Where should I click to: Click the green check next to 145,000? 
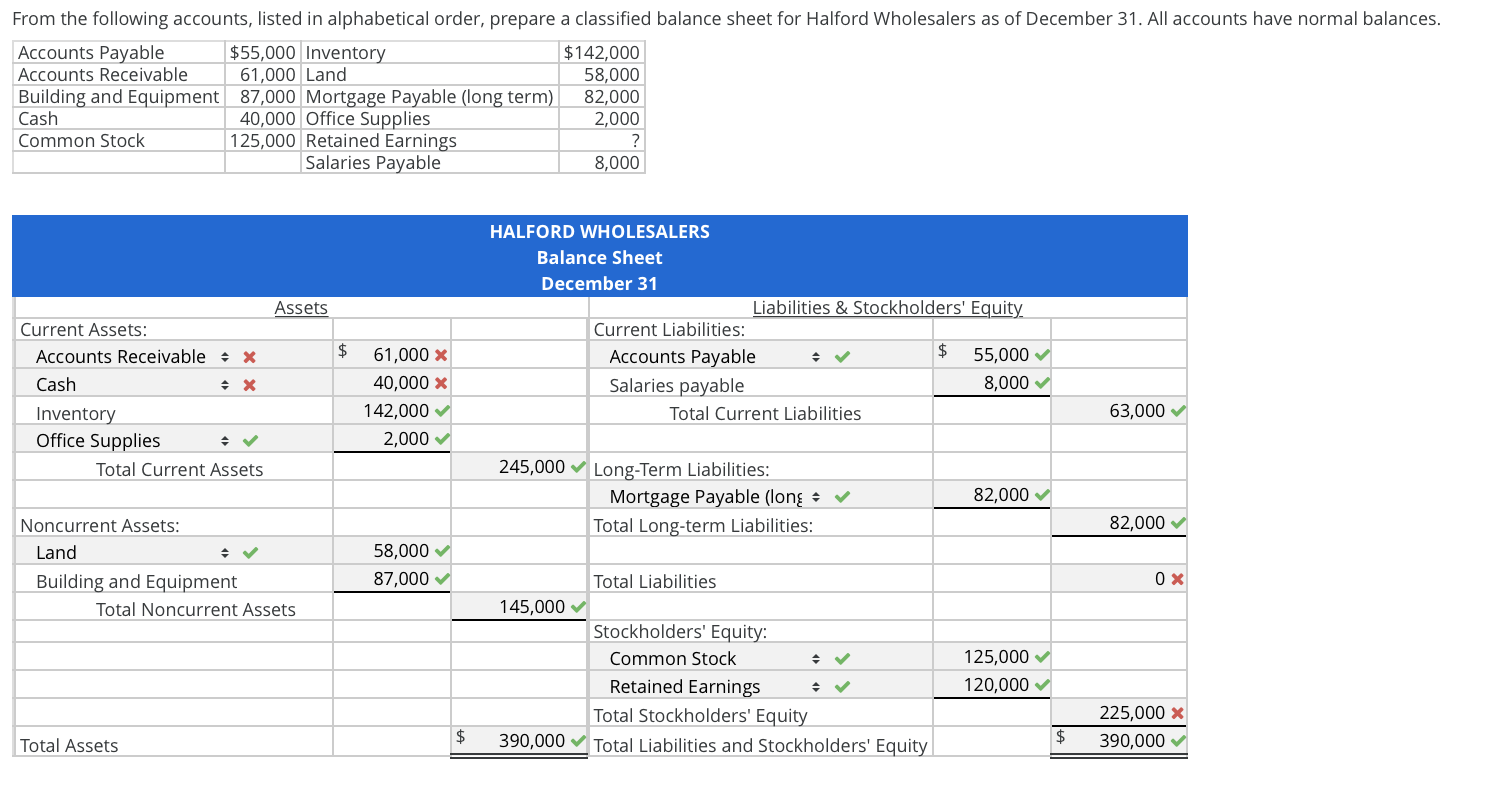(577, 607)
